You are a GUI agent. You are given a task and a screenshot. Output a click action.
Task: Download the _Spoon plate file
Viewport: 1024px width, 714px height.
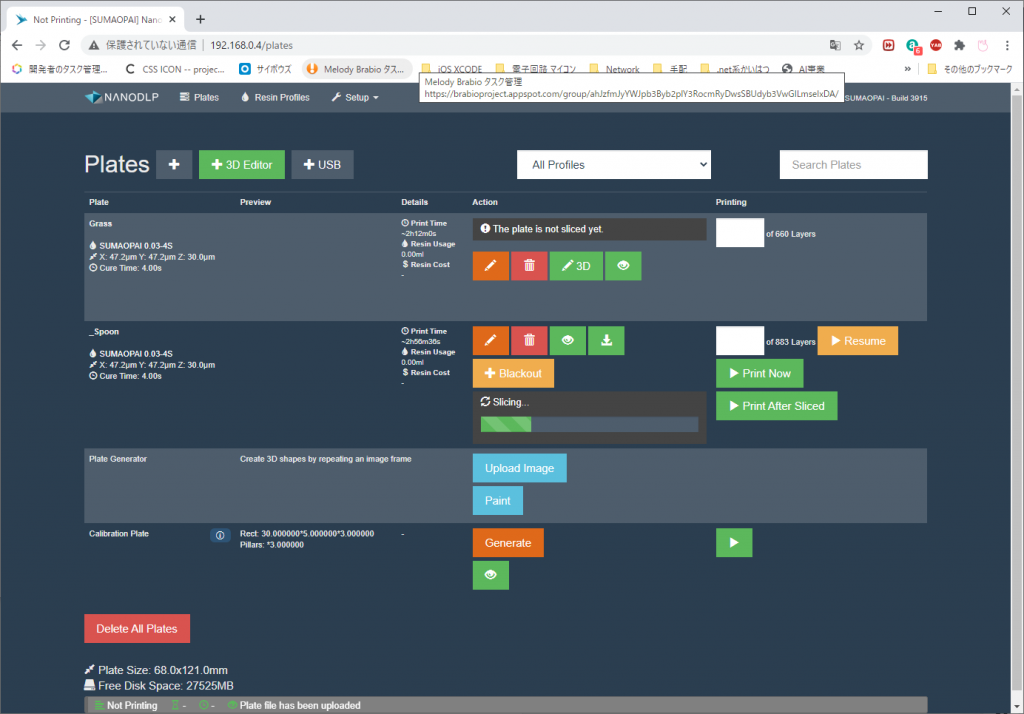click(606, 340)
